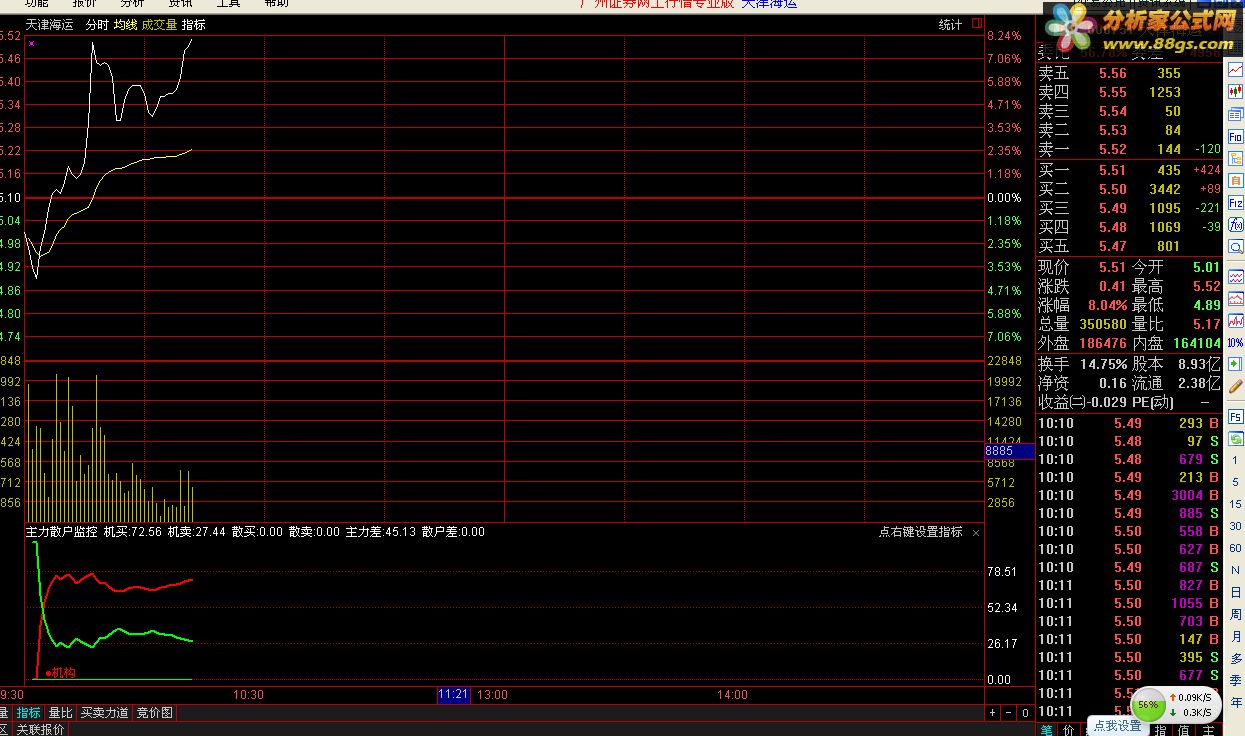Click the 3004 B trade row
1245x736 pixels.
click(1129, 495)
